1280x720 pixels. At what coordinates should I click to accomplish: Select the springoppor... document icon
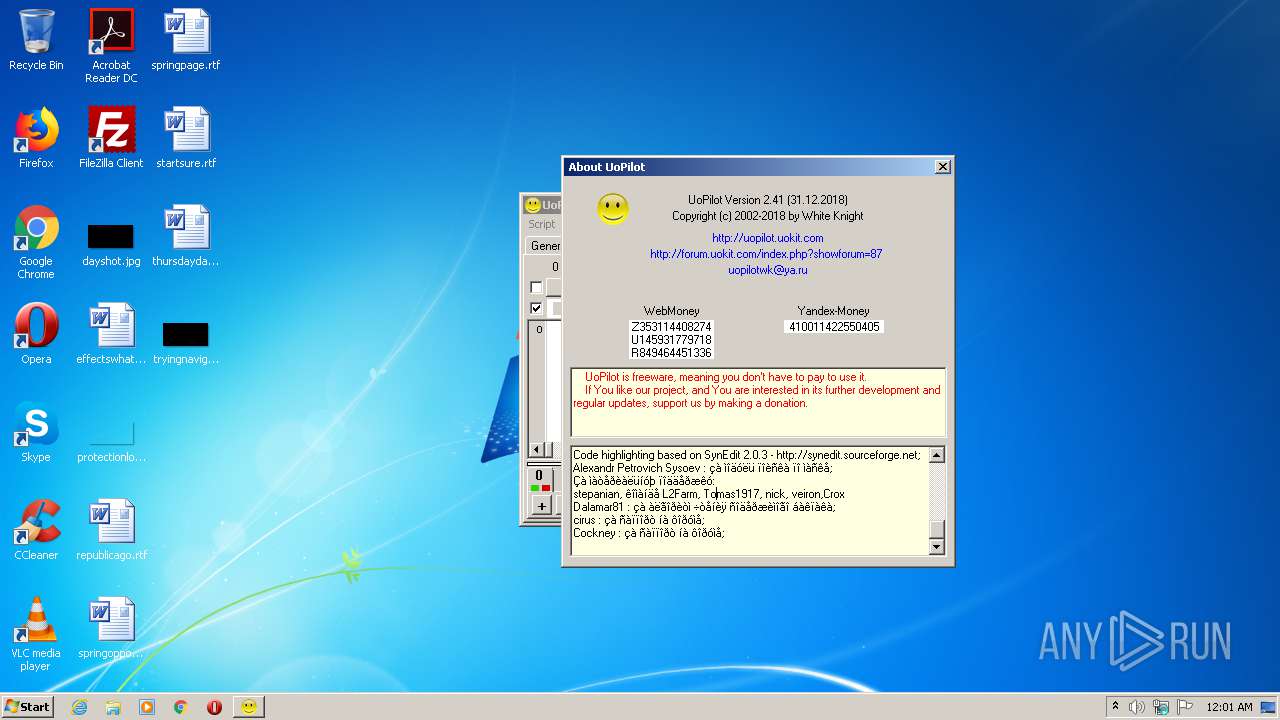[x=111, y=628]
